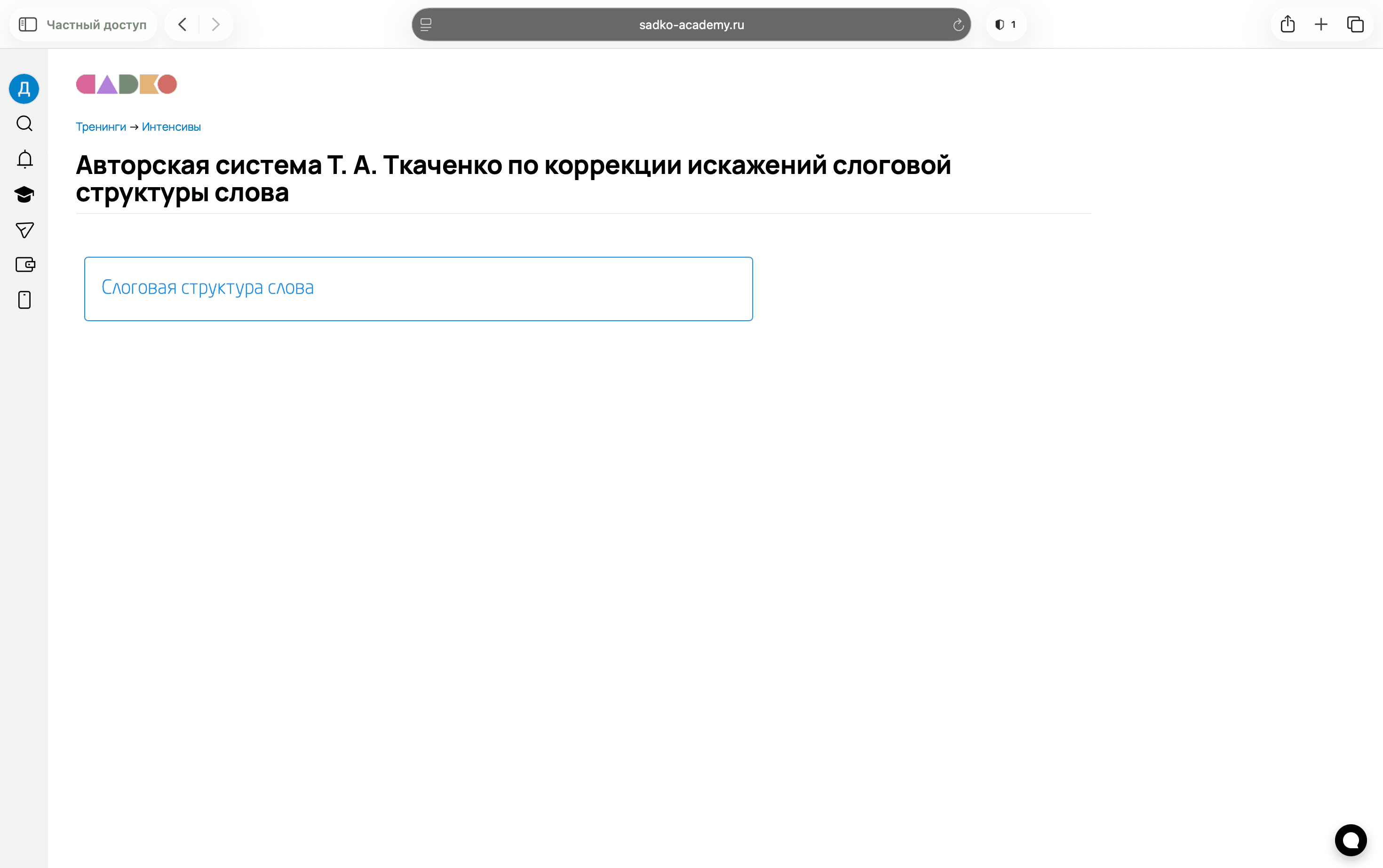Image resolution: width=1383 pixels, height=868 pixels.
Task: Open the chat bubble in the bottom corner
Action: 1351,840
